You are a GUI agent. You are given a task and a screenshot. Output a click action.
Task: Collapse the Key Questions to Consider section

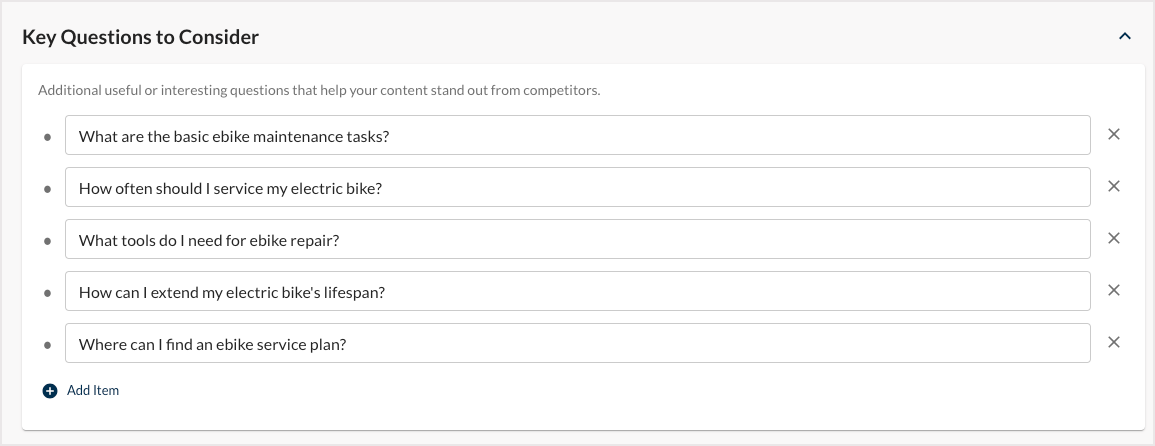(x=1124, y=37)
